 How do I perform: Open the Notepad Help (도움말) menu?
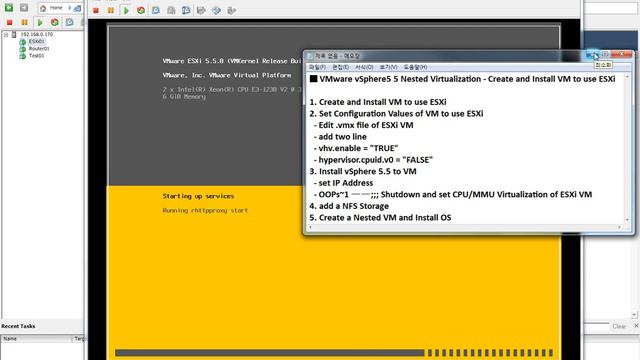pos(415,67)
